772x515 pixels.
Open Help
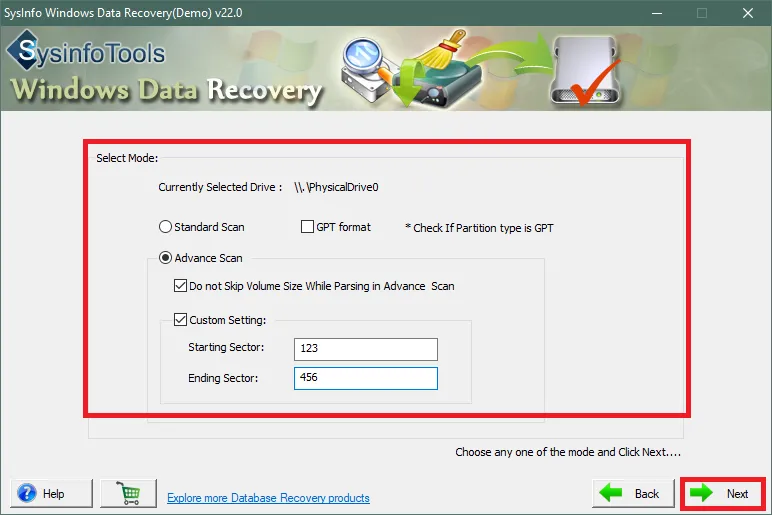tap(51, 493)
